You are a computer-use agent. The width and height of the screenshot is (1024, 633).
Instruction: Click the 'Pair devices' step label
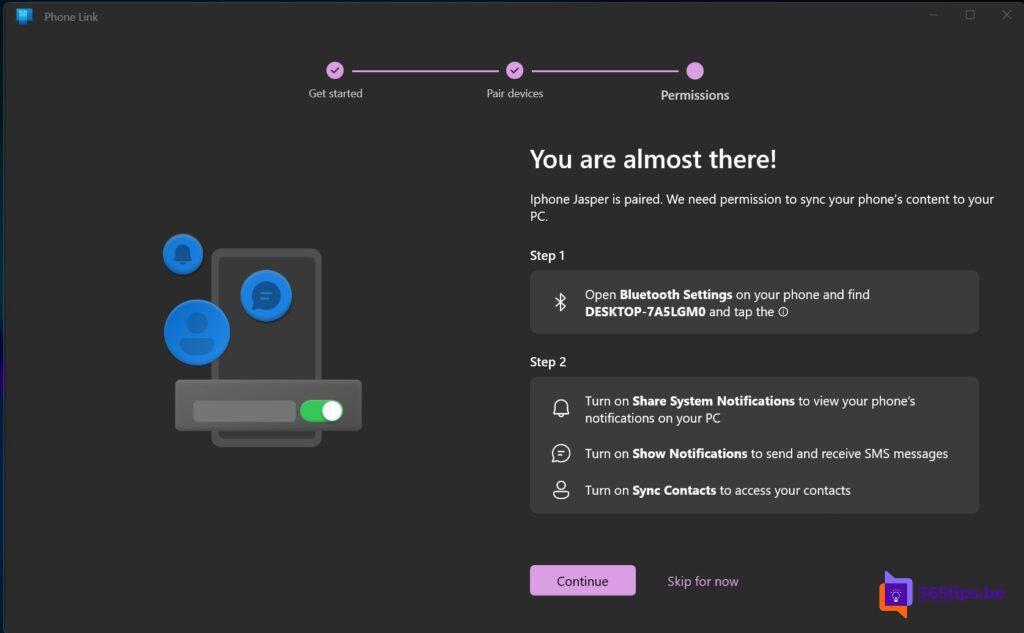click(x=515, y=93)
